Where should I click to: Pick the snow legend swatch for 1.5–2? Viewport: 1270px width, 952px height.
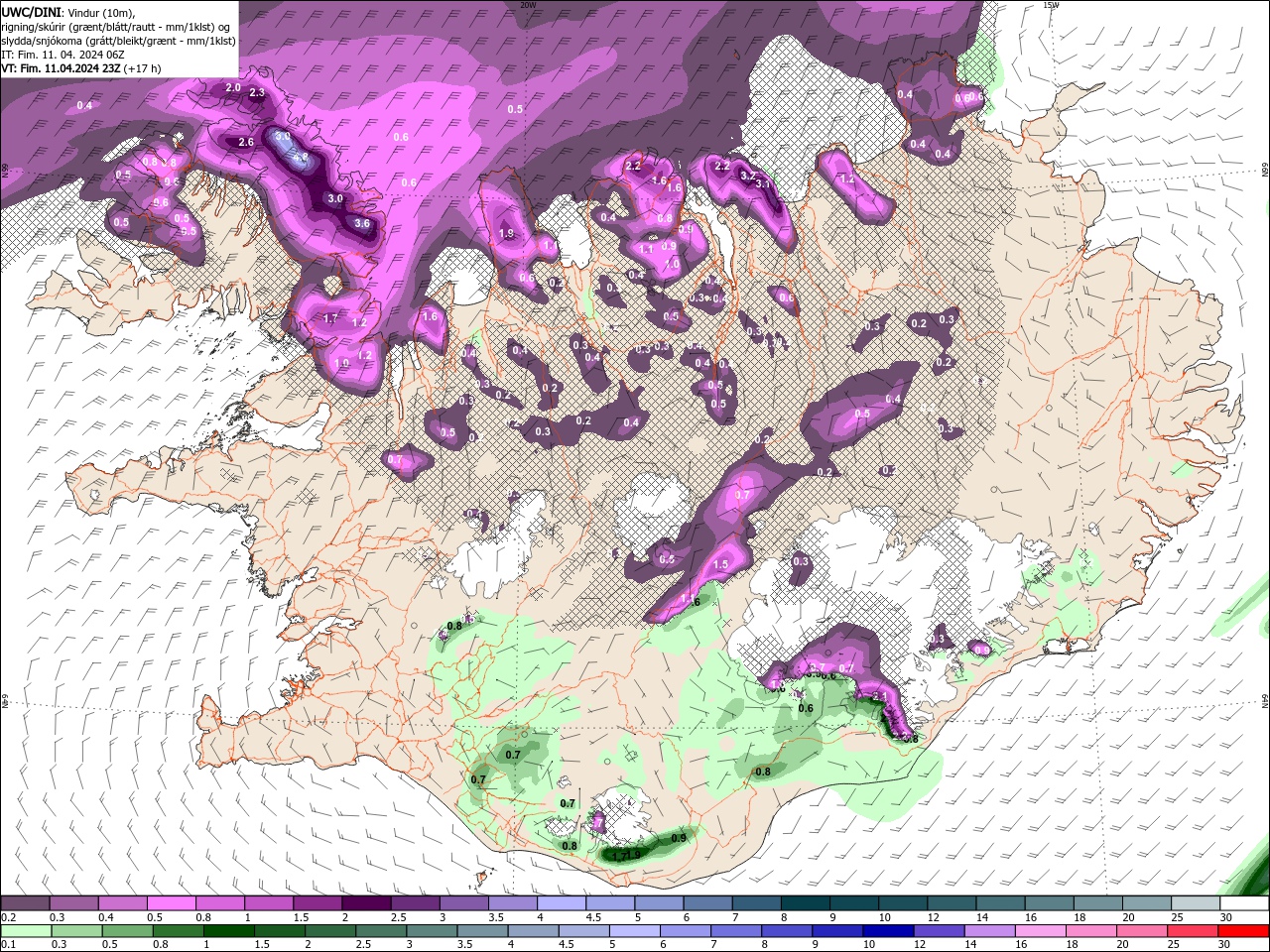(317, 903)
